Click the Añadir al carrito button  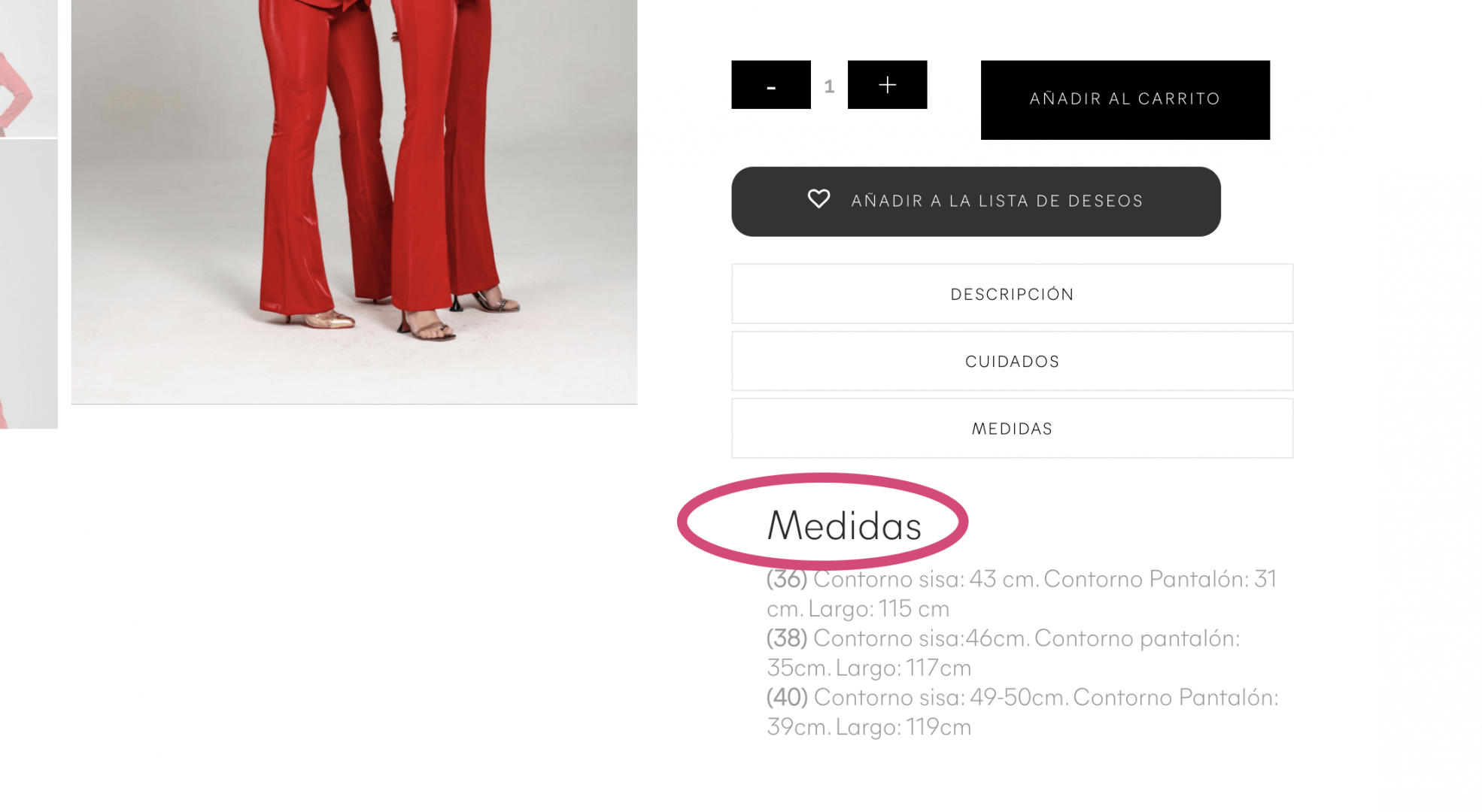tap(1125, 100)
